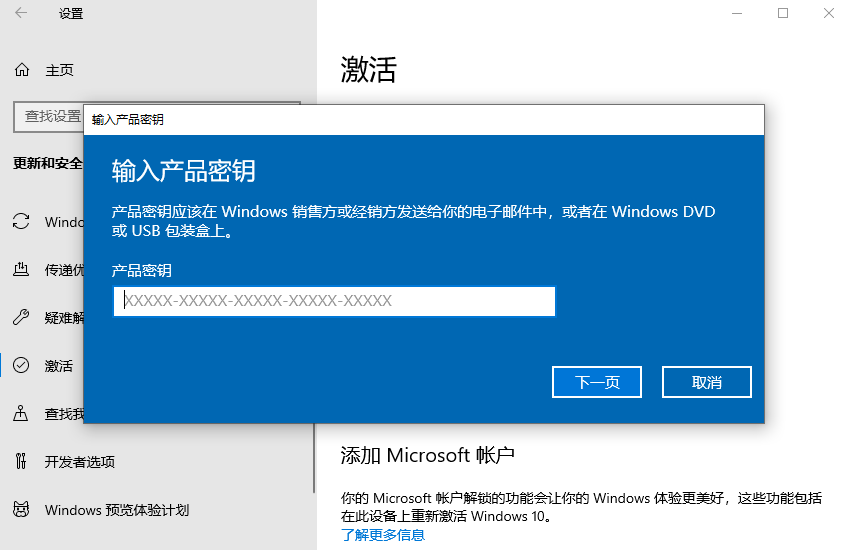Click the Windows Update refresh icon
Viewport: 843px width, 550px height.
[x=21, y=222]
